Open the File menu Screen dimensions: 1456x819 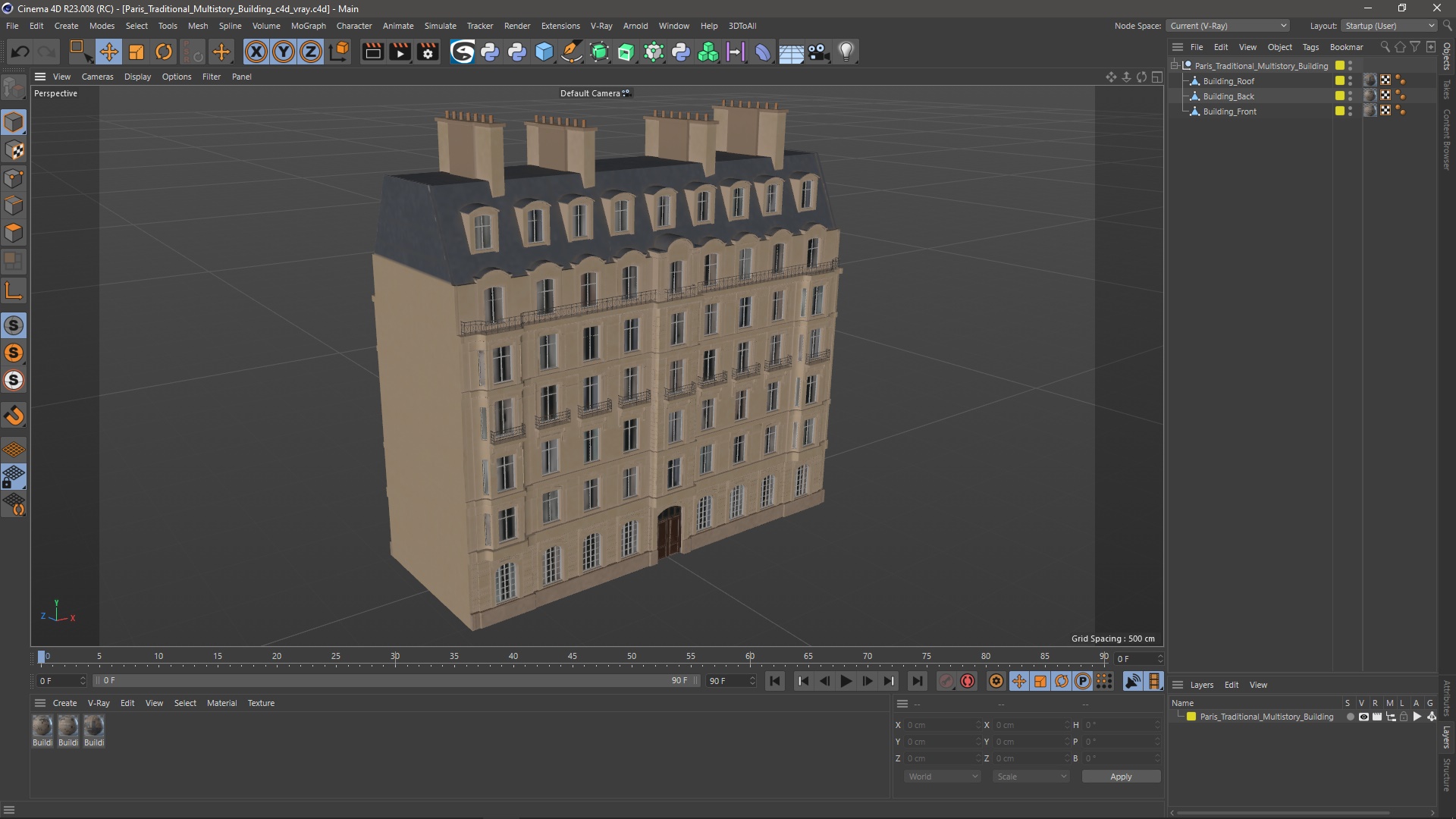pyautogui.click(x=12, y=26)
